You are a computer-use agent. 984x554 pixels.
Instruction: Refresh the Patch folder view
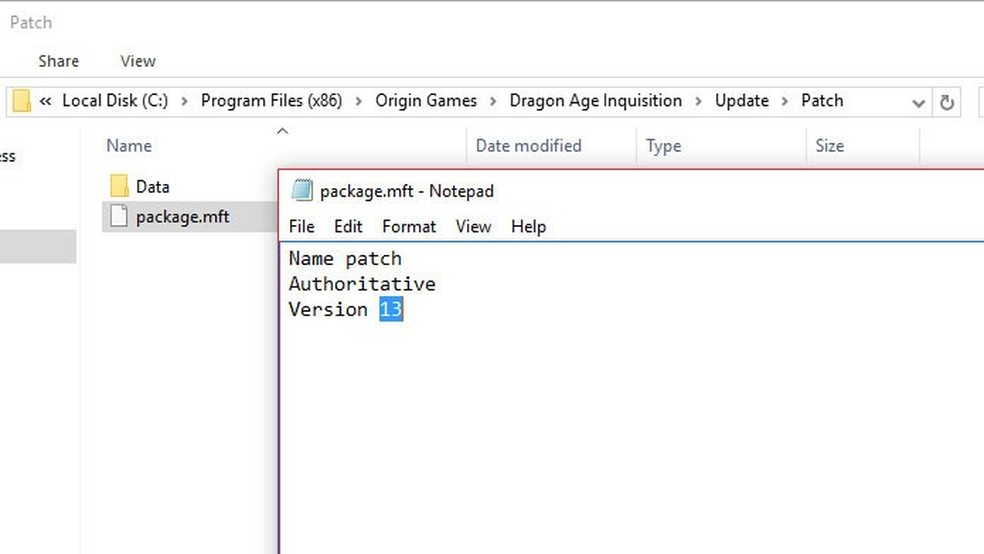click(946, 102)
